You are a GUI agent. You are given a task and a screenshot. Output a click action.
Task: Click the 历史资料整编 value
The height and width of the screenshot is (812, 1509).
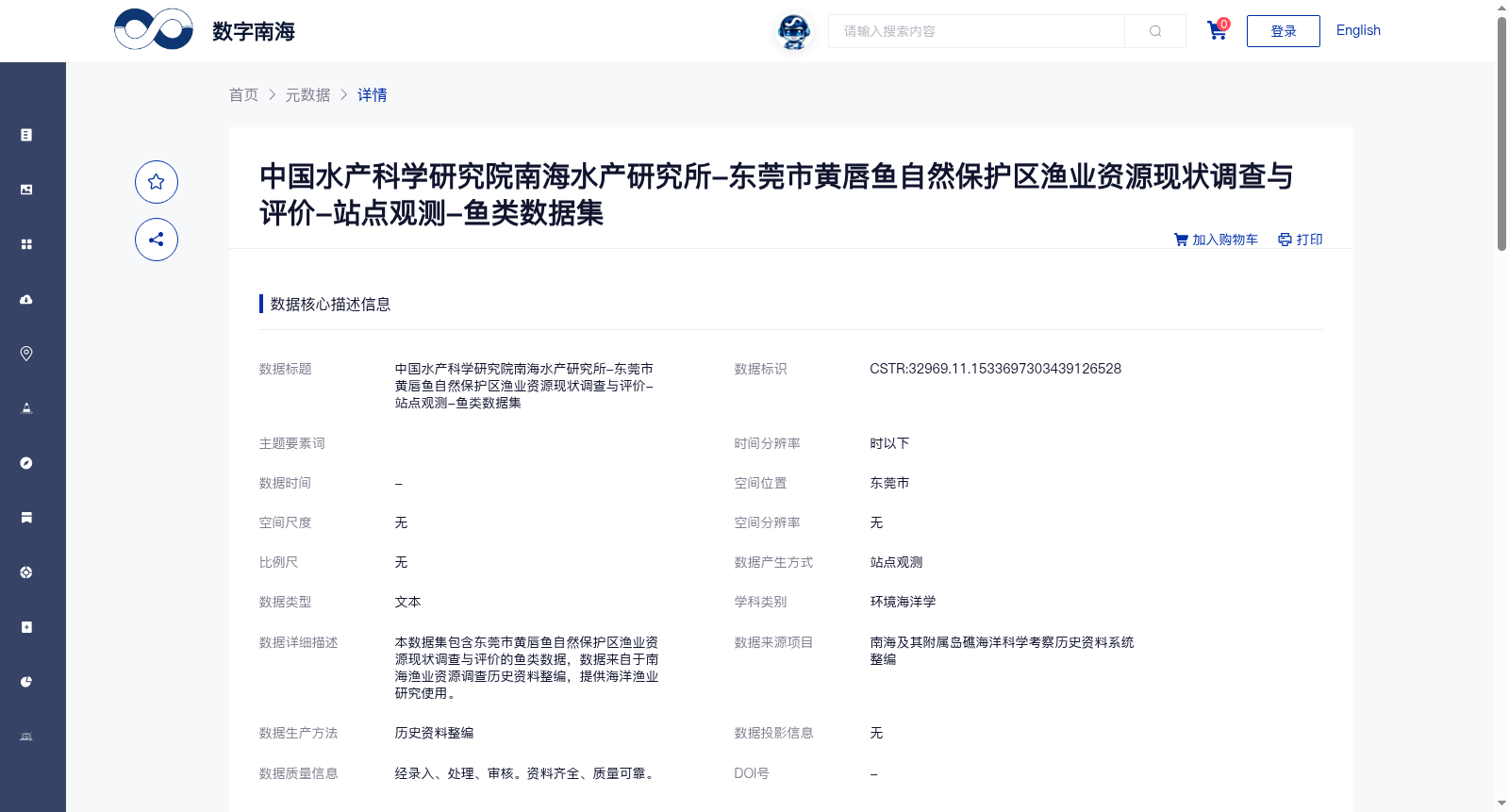(434, 733)
